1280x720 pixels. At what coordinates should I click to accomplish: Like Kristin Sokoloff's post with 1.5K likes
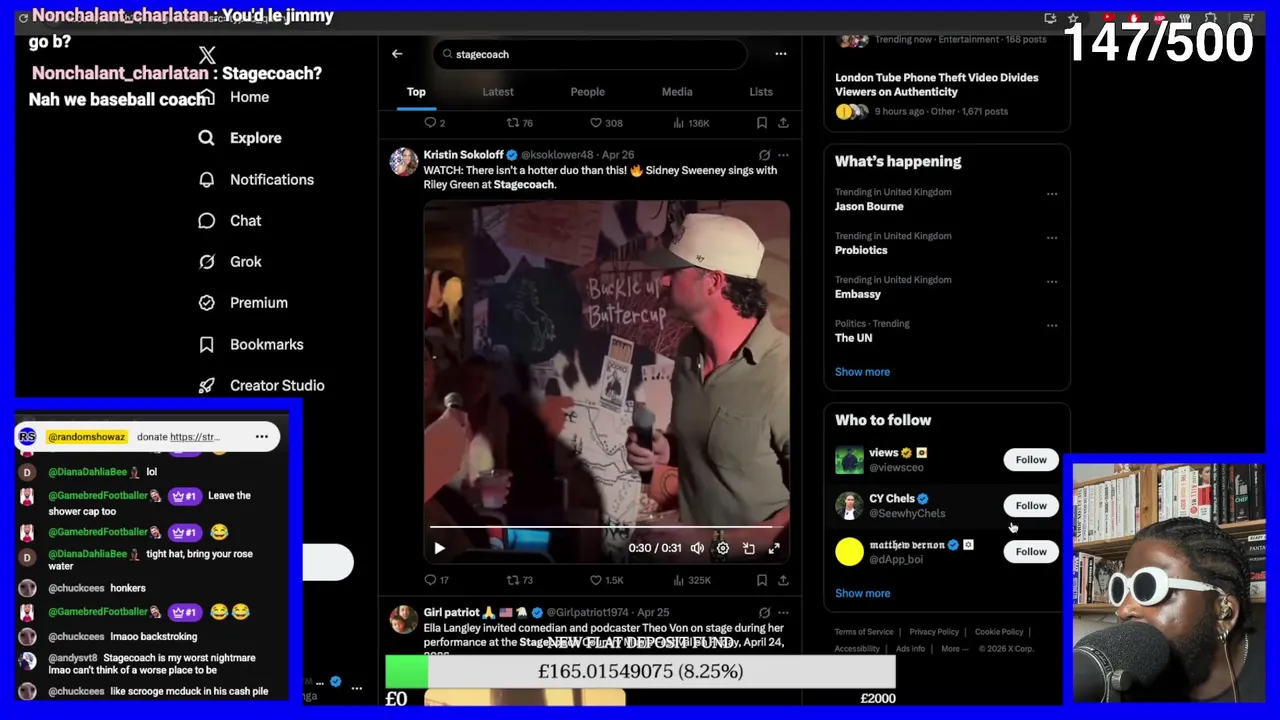(x=606, y=580)
